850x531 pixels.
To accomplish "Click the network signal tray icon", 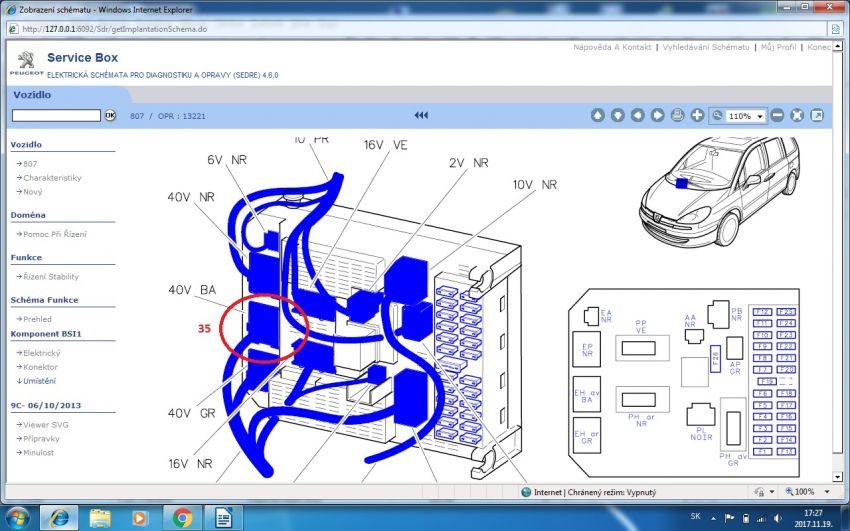I will [x=761, y=518].
